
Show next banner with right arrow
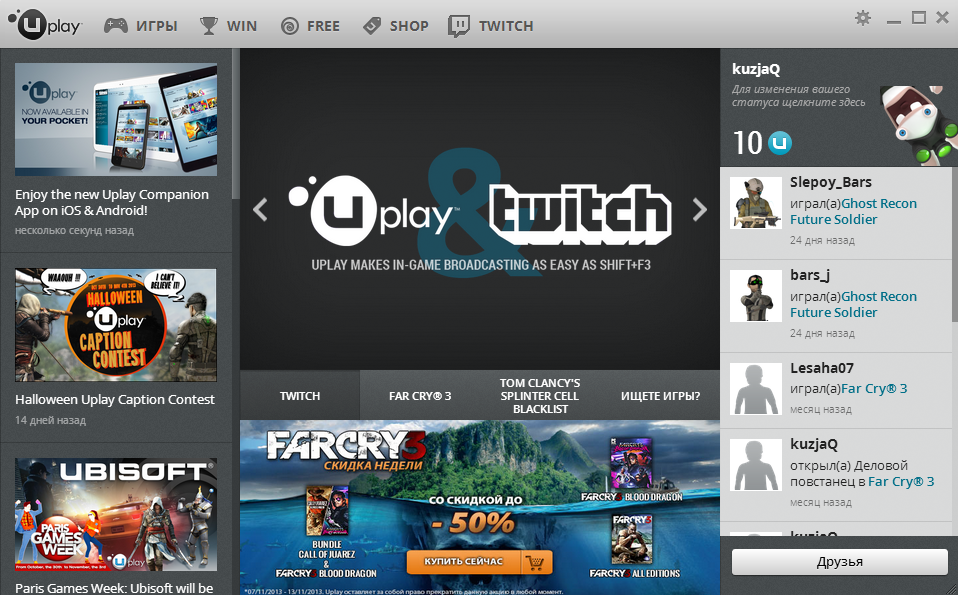(700, 210)
